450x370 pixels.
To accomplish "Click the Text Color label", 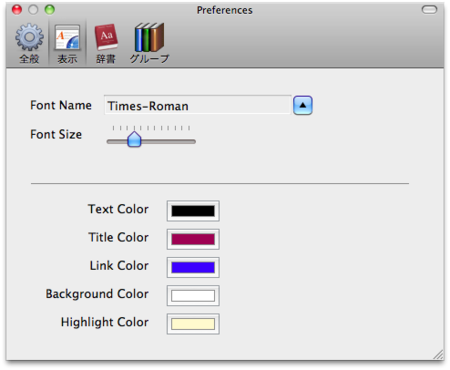I will tap(118, 209).
